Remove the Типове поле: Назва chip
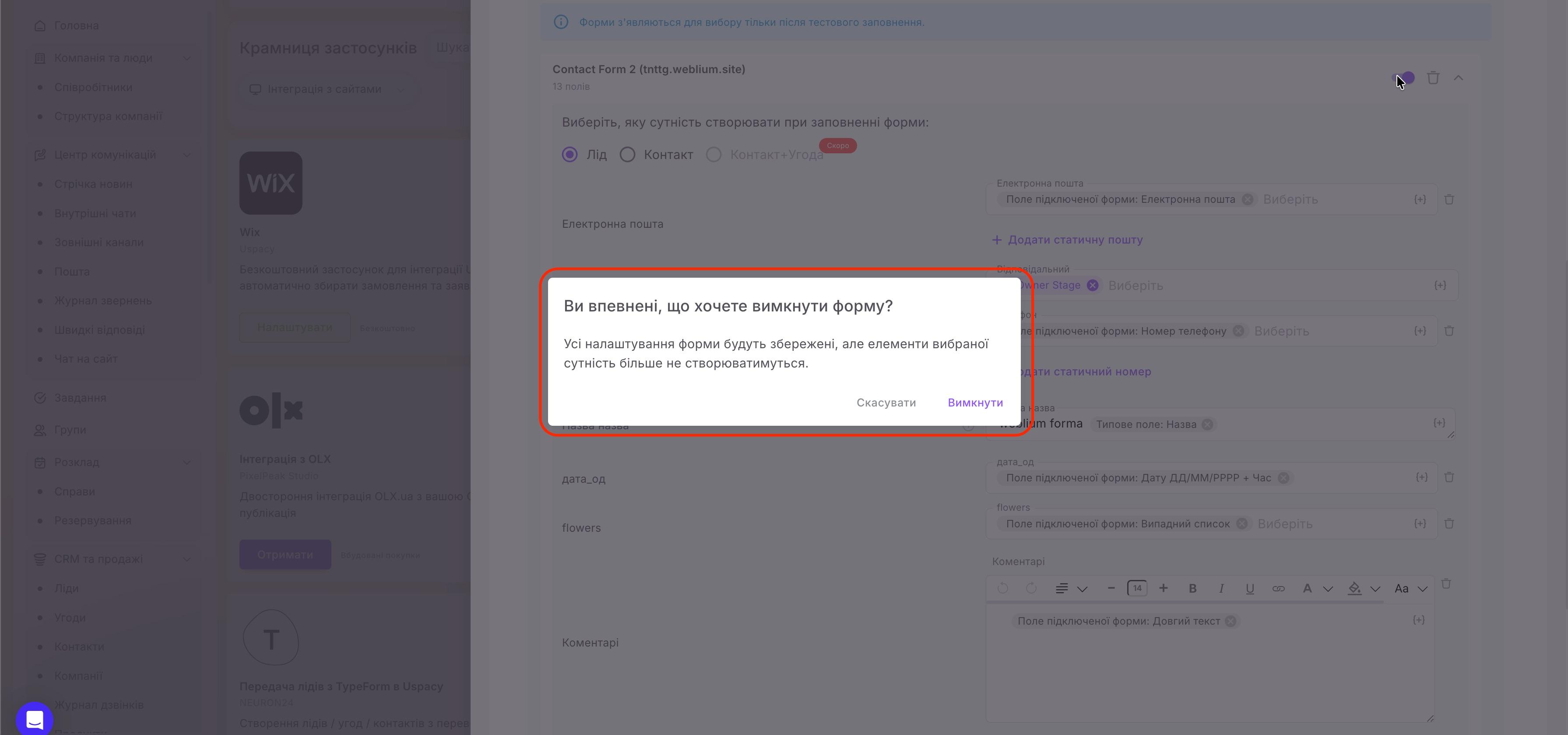Image resolution: width=1568 pixels, height=735 pixels. pyautogui.click(x=1208, y=424)
